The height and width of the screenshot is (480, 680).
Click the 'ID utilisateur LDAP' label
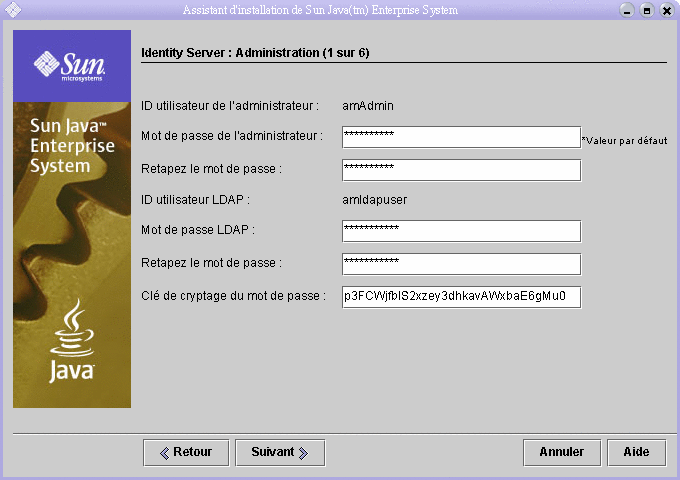click(x=196, y=200)
